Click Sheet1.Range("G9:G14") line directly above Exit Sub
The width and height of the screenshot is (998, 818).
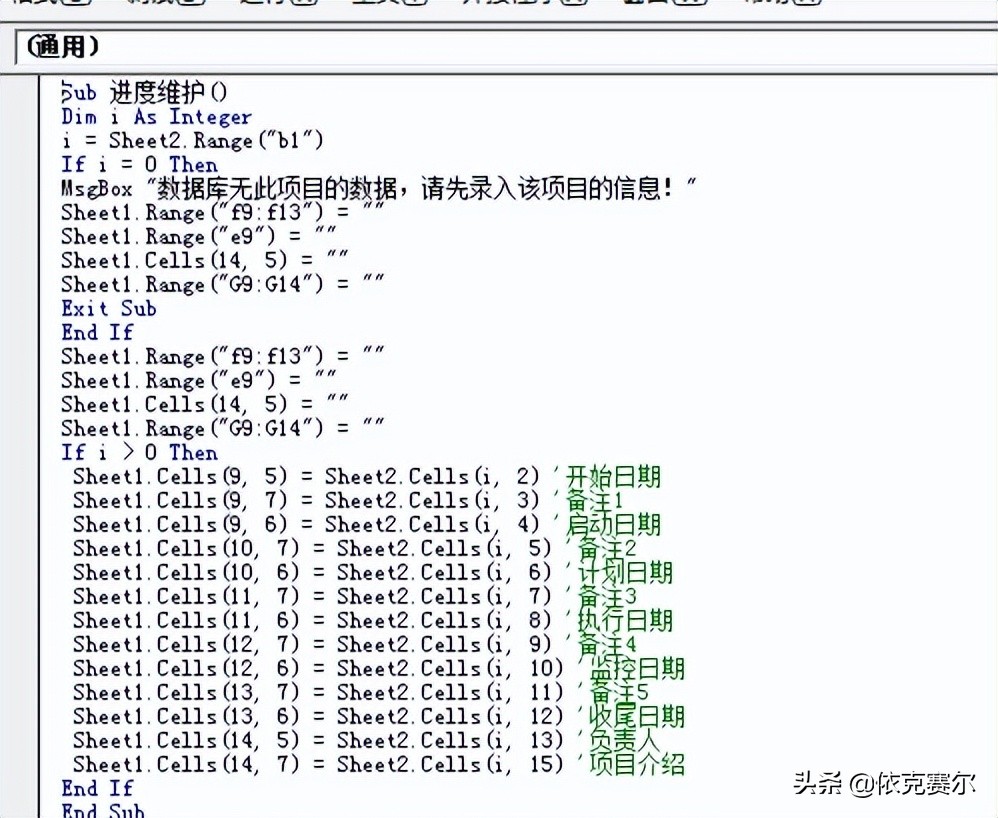click(x=223, y=285)
